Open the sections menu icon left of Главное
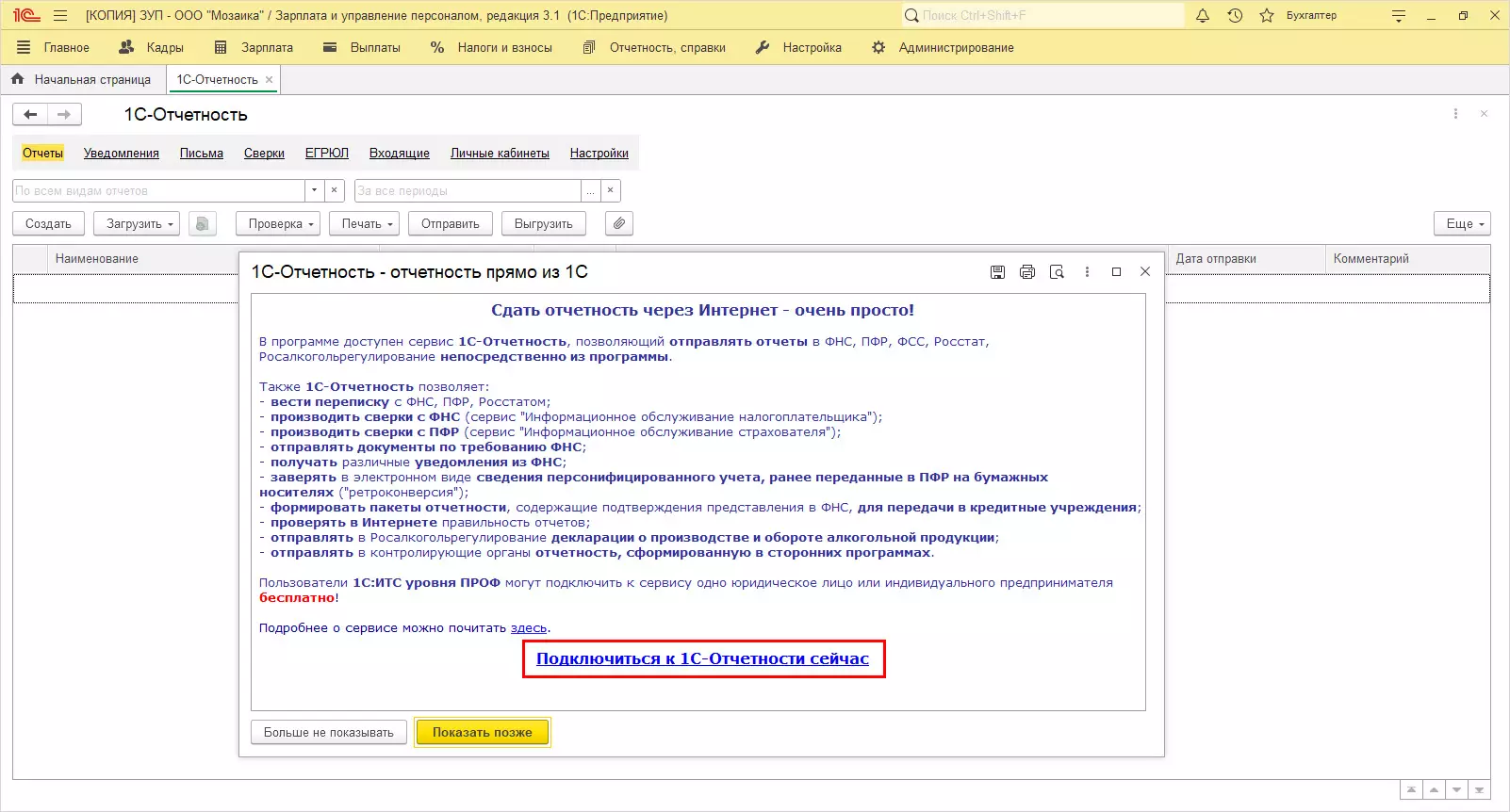This screenshot has width=1510, height=812. [x=24, y=47]
